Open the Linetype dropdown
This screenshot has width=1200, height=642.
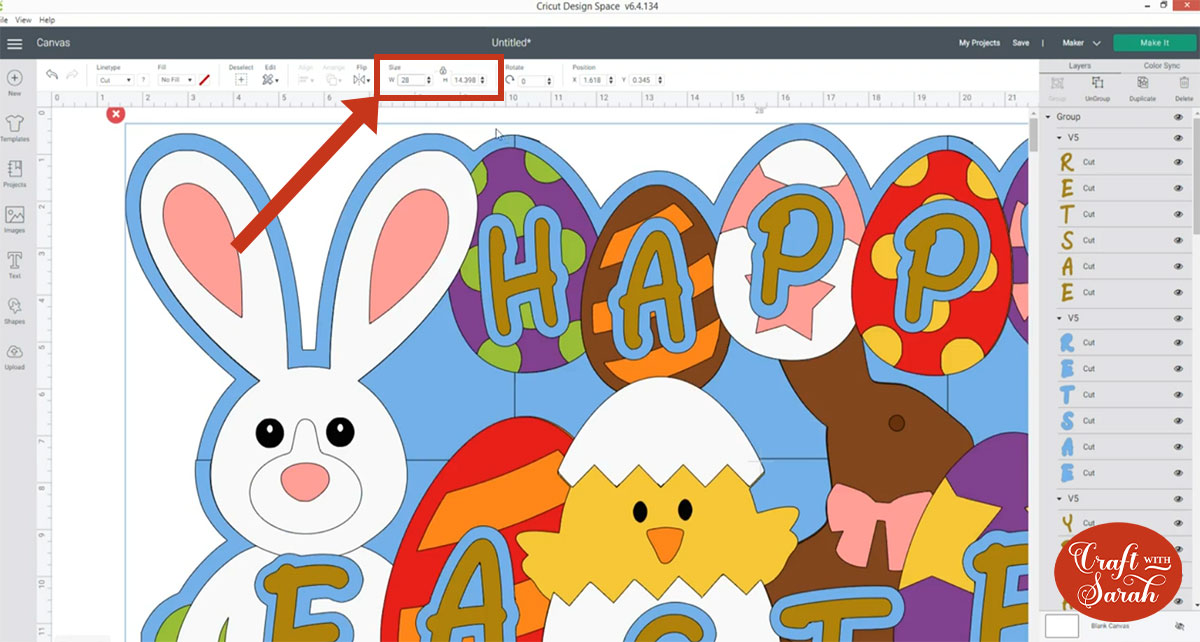point(115,80)
